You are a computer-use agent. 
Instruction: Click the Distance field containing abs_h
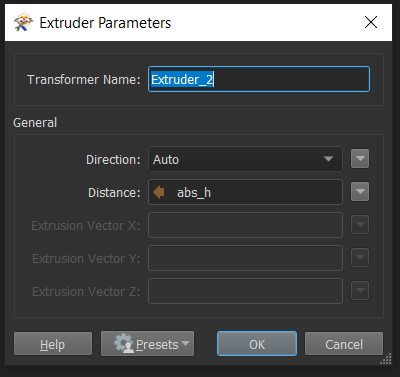click(245, 192)
